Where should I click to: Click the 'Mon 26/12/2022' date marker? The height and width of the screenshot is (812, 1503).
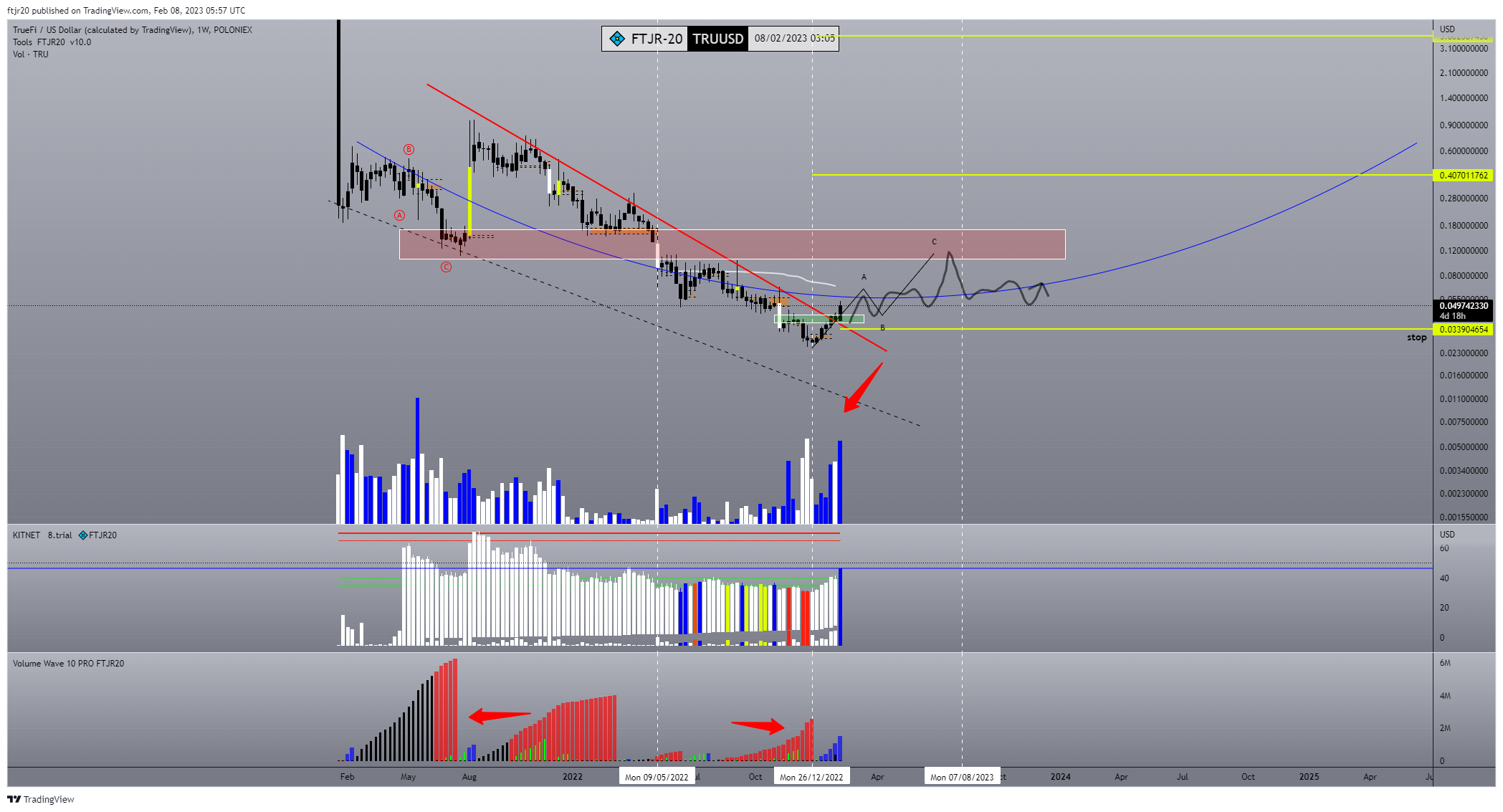[x=811, y=777]
